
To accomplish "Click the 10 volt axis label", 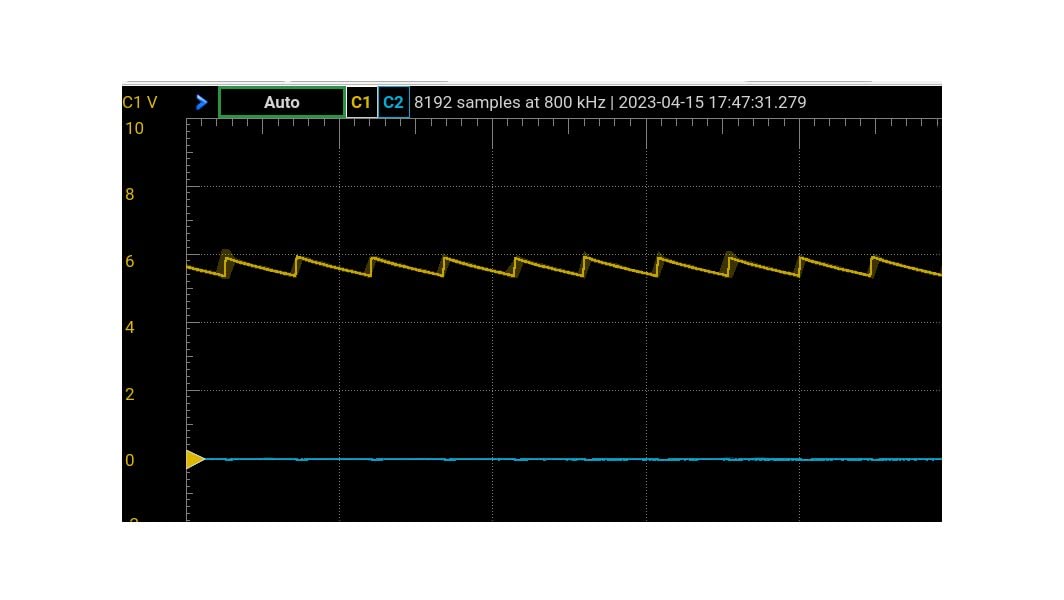I will (134, 128).
